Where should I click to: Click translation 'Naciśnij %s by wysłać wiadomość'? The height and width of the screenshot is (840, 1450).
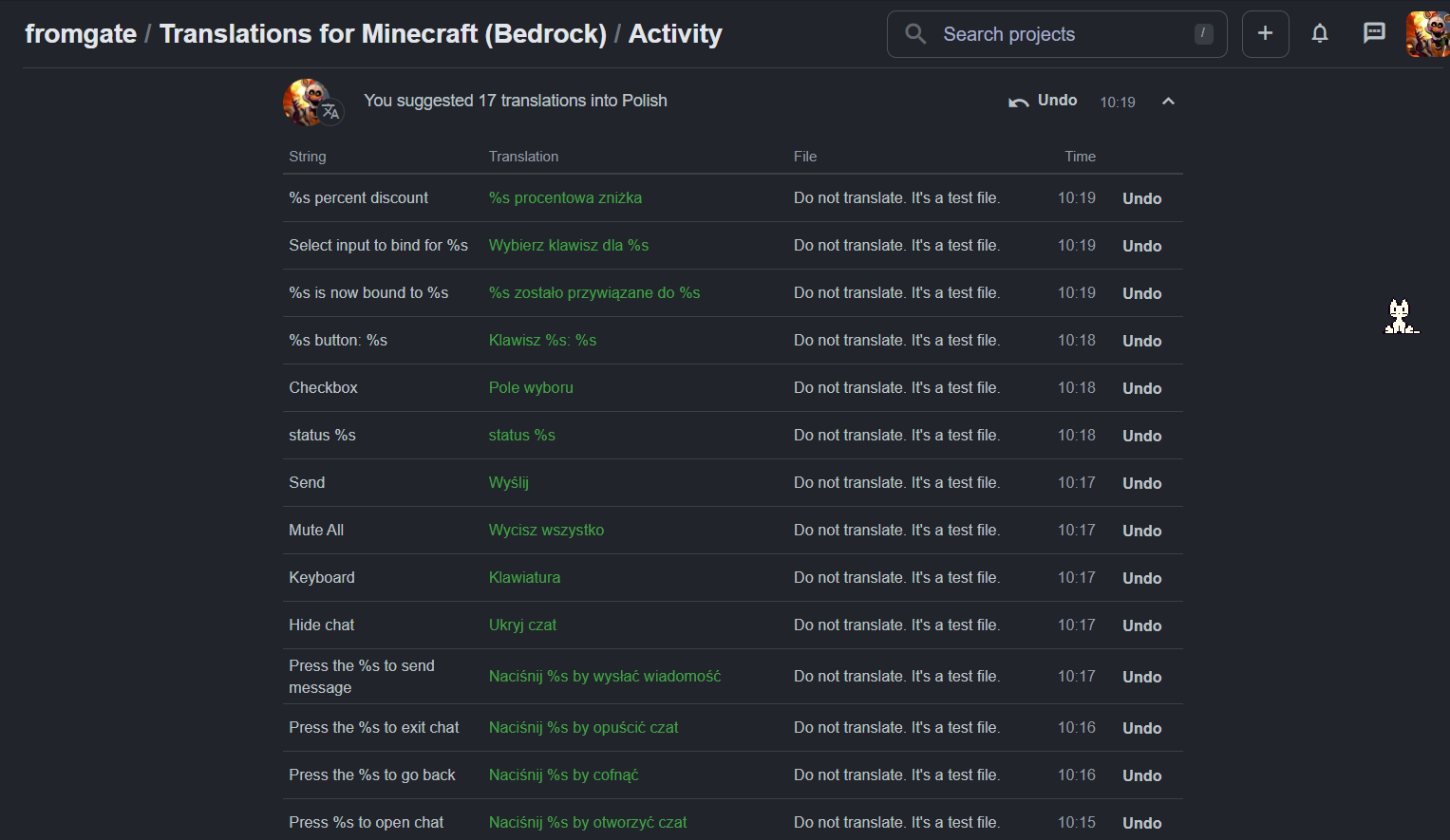tap(605, 676)
